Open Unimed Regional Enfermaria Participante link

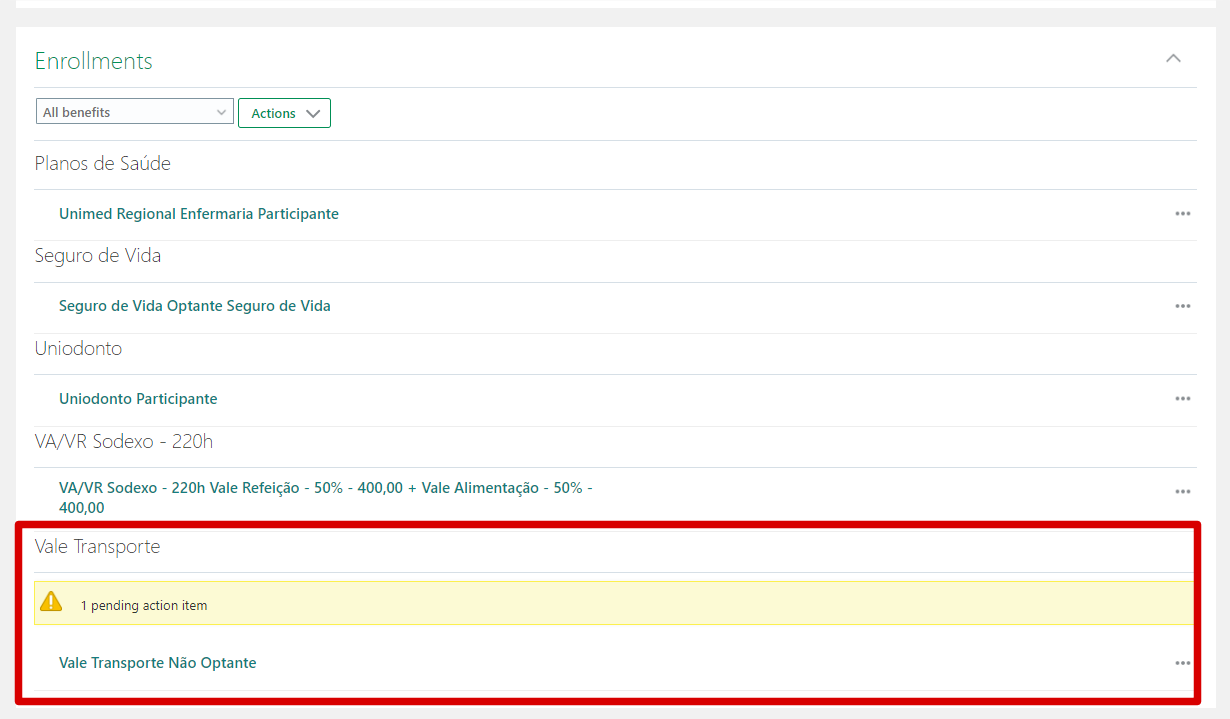pos(199,214)
